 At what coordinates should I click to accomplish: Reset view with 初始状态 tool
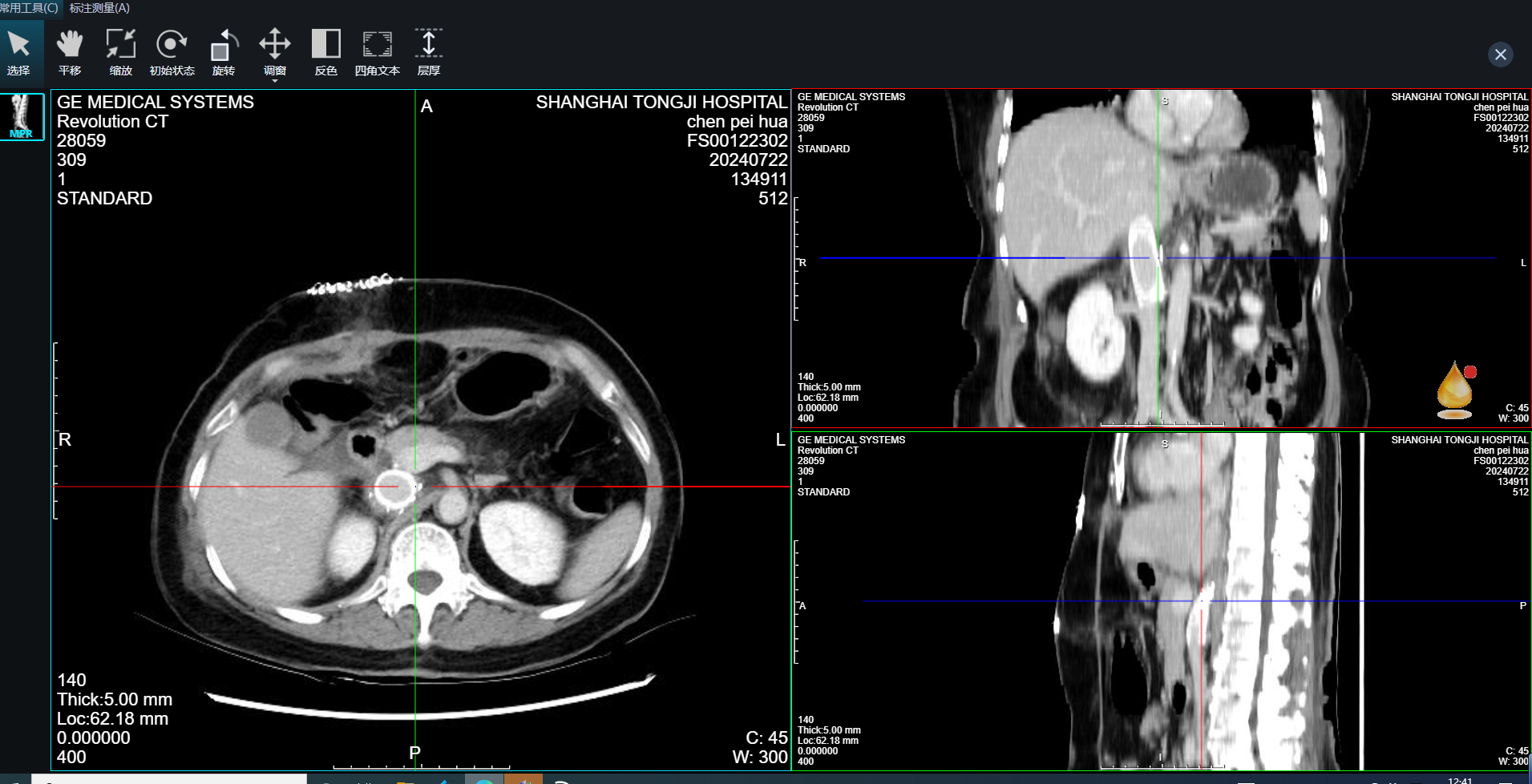[x=172, y=53]
